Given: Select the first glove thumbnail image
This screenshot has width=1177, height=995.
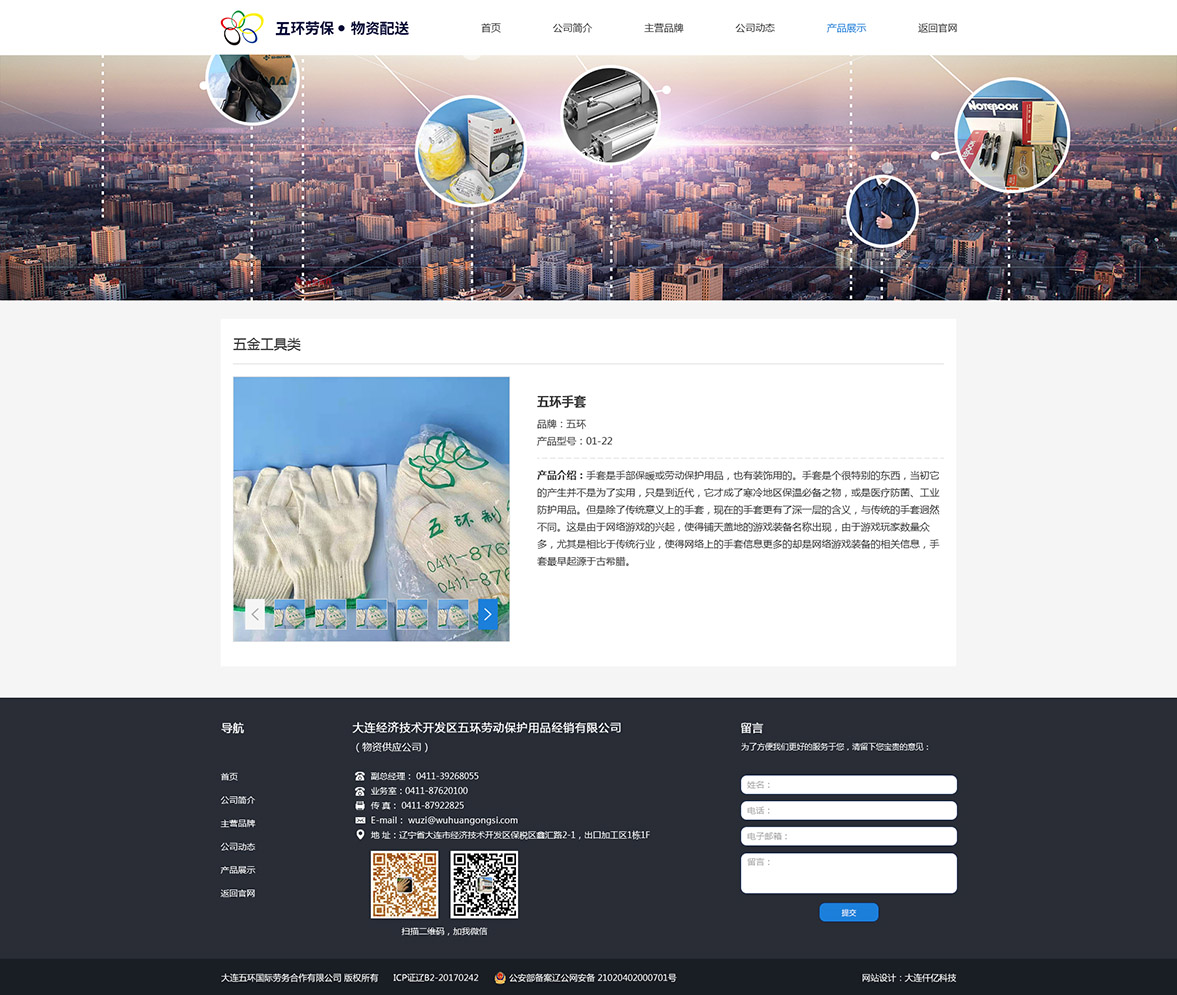Looking at the screenshot, I should point(290,614).
